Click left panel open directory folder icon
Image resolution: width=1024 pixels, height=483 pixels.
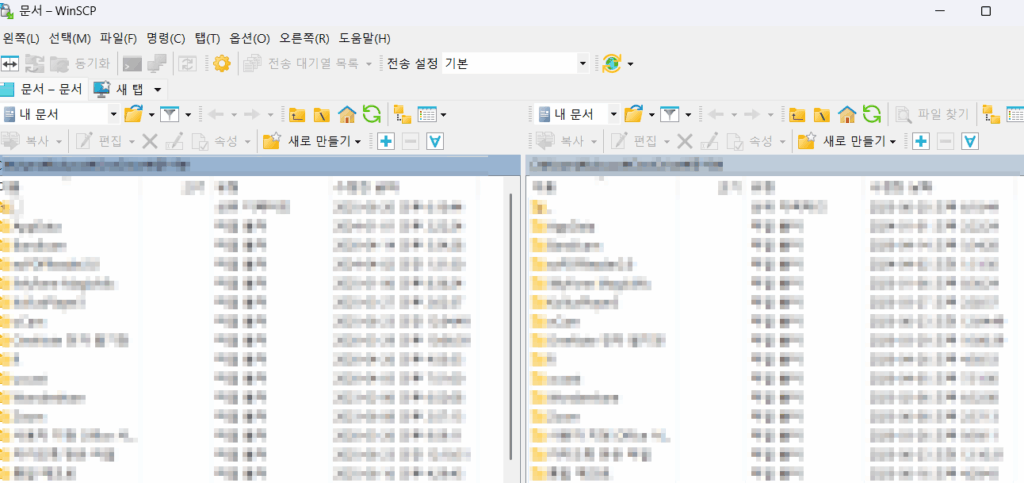coord(133,114)
